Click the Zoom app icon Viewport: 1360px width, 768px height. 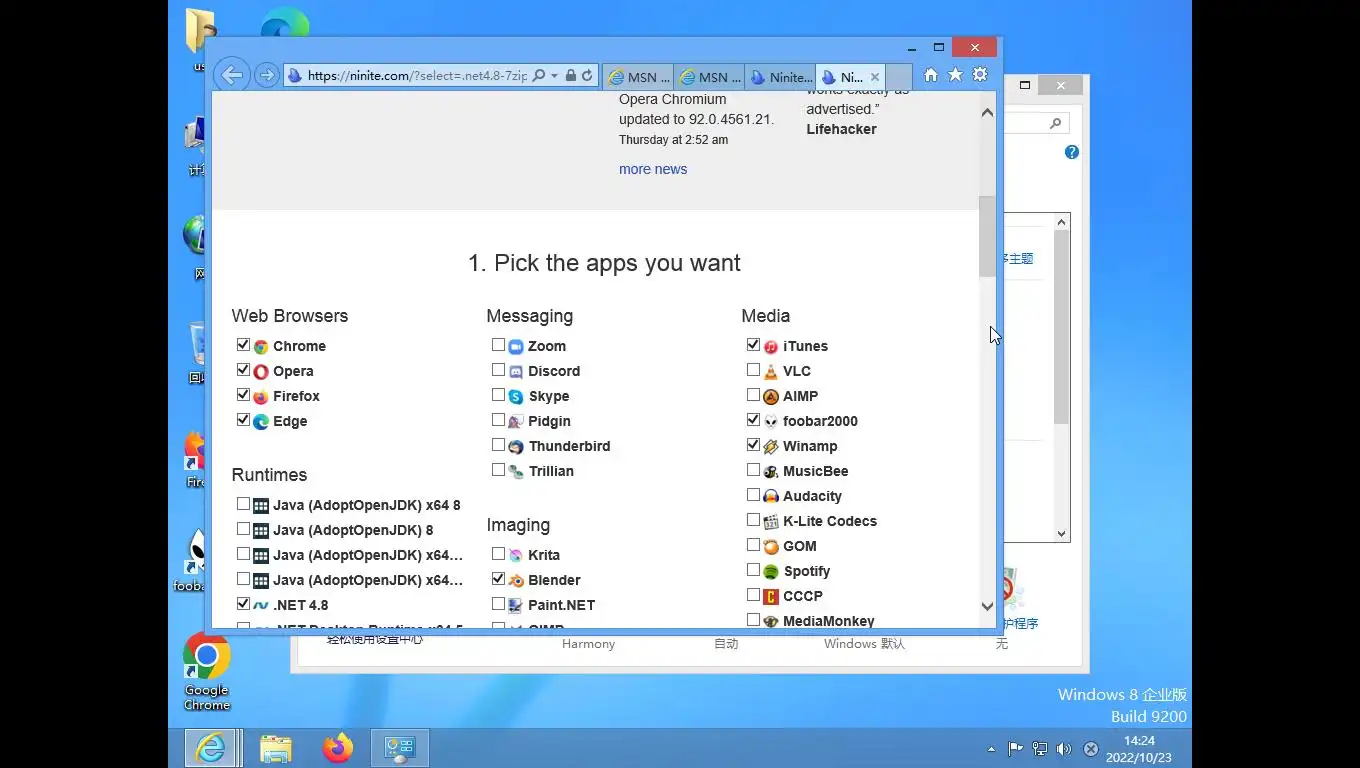point(516,346)
